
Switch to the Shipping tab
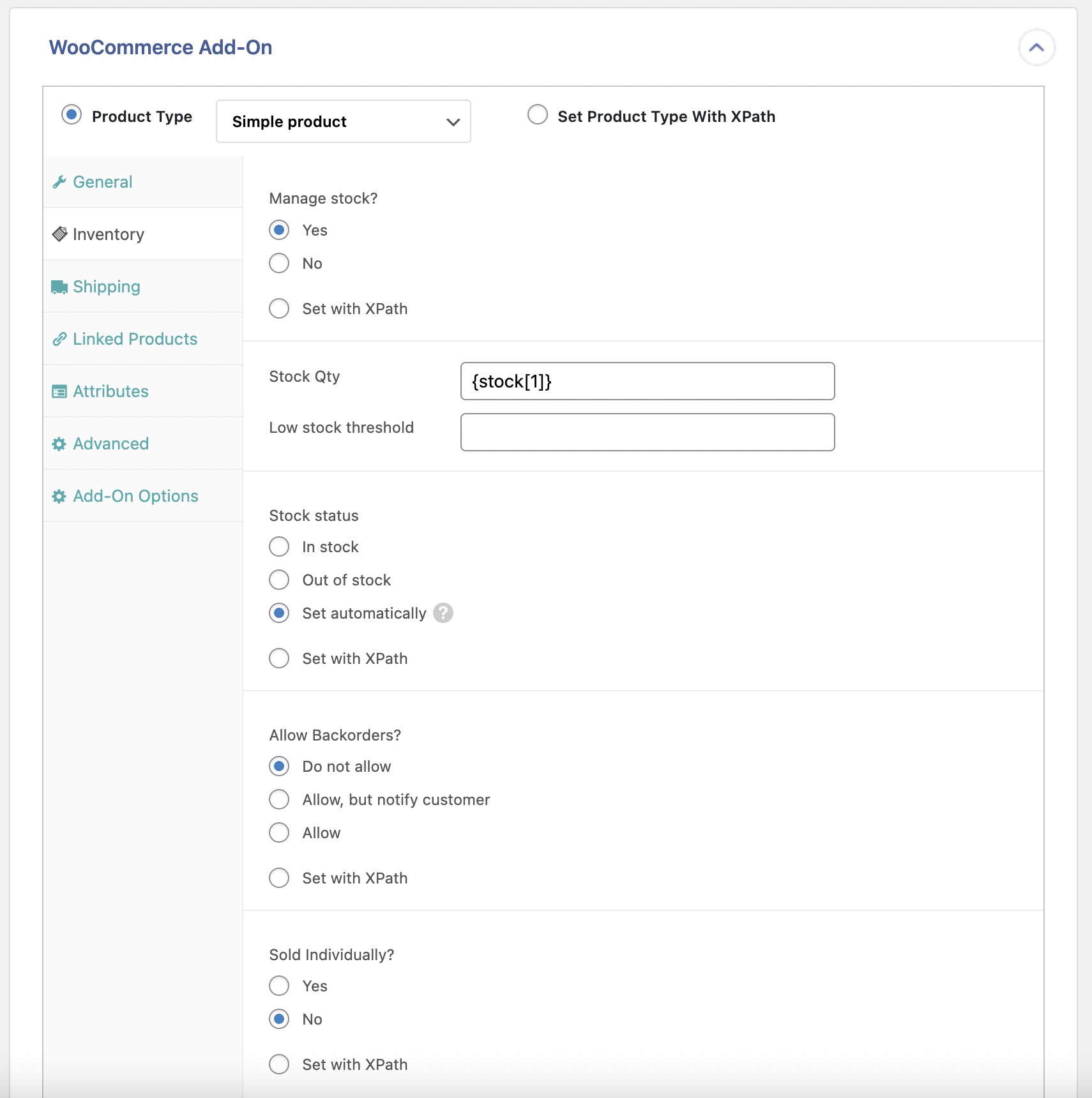click(x=143, y=287)
